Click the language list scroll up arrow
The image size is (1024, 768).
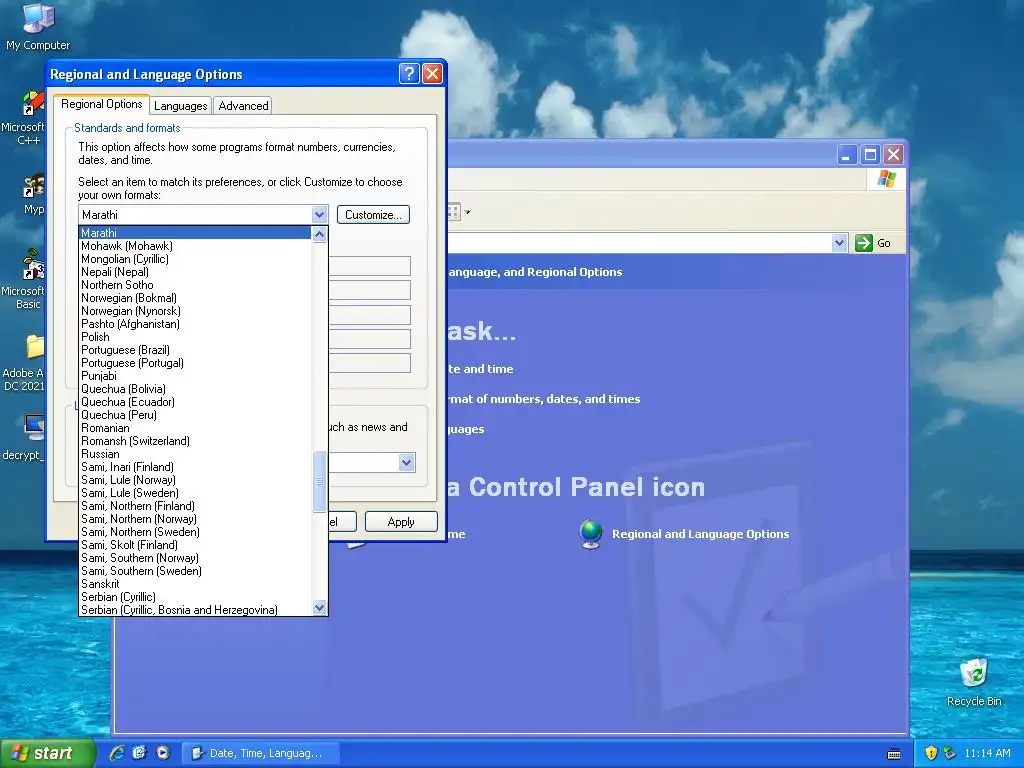tap(319, 234)
